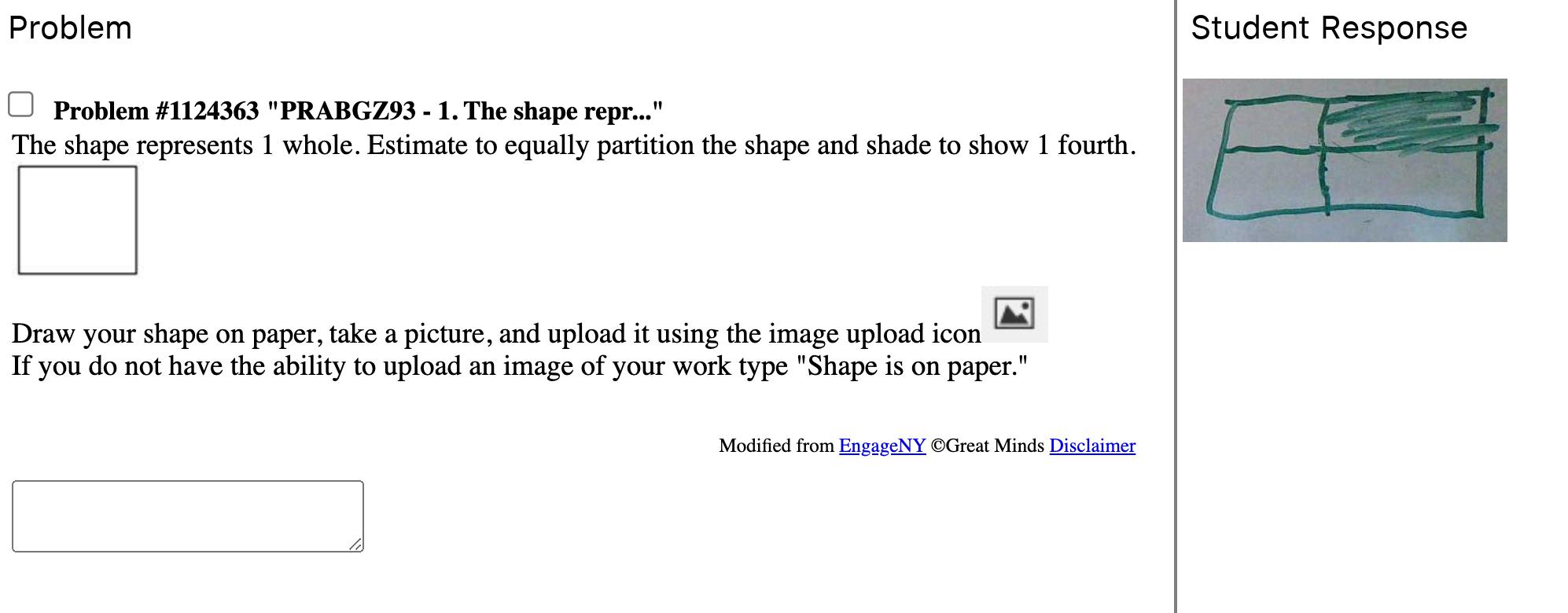The height and width of the screenshot is (613, 1568).
Task: Click the "Student Response" heading
Action: (x=1328, y=28)
